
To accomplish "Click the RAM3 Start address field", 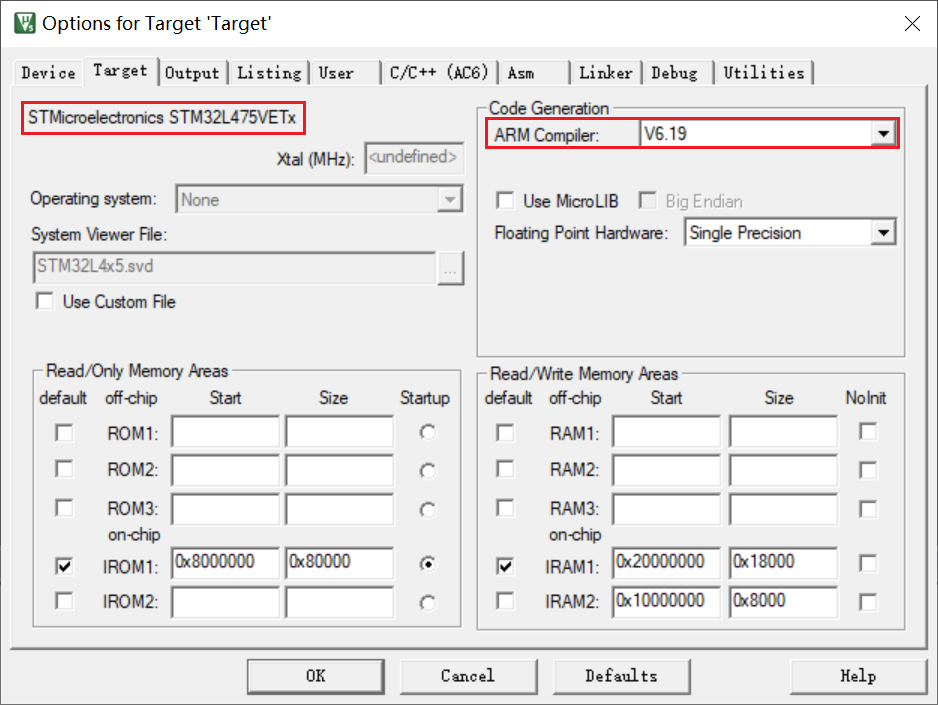I will click(666, 509).
